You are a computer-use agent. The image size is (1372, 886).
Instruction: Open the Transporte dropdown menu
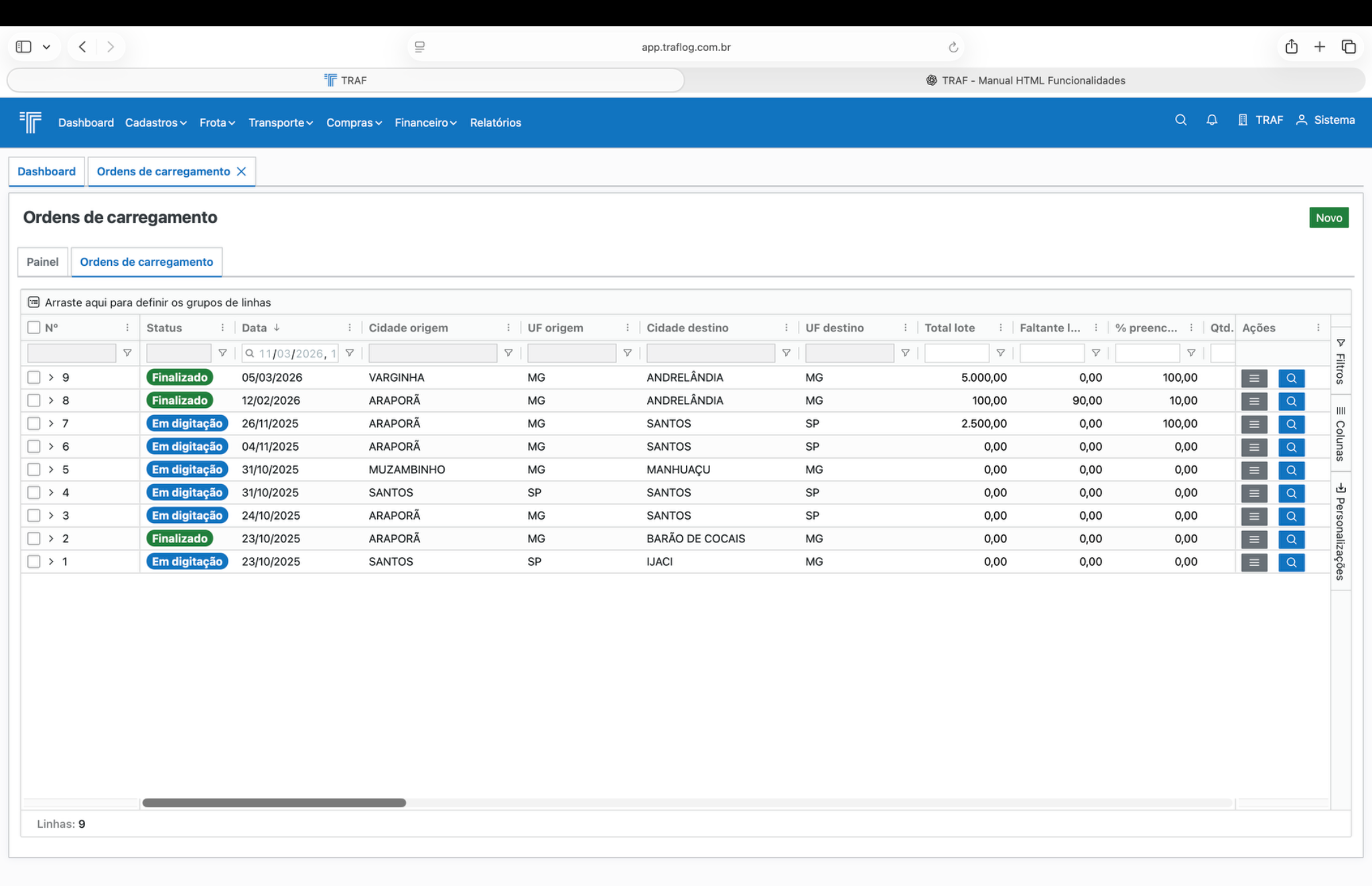tap(280, 123)
